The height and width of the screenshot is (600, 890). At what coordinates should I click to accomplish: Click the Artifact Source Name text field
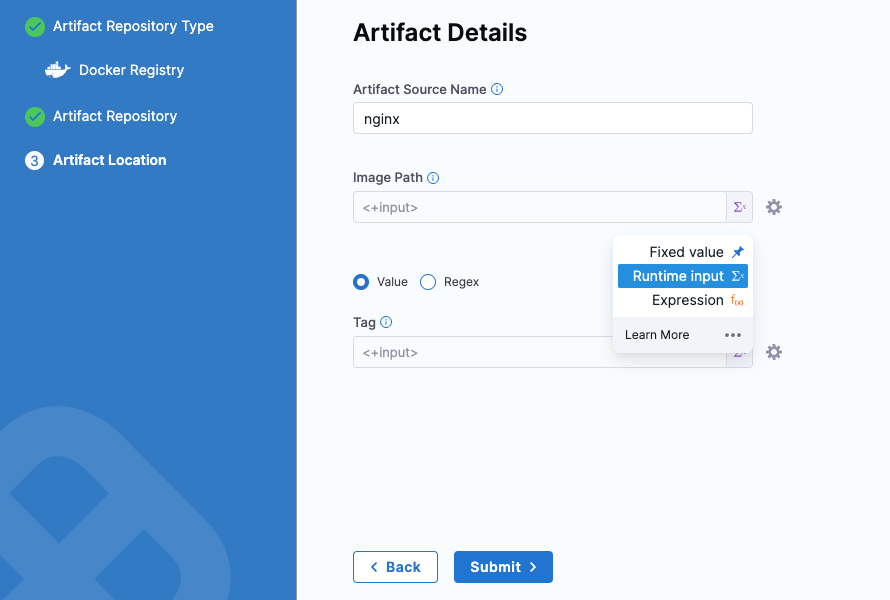552,118
